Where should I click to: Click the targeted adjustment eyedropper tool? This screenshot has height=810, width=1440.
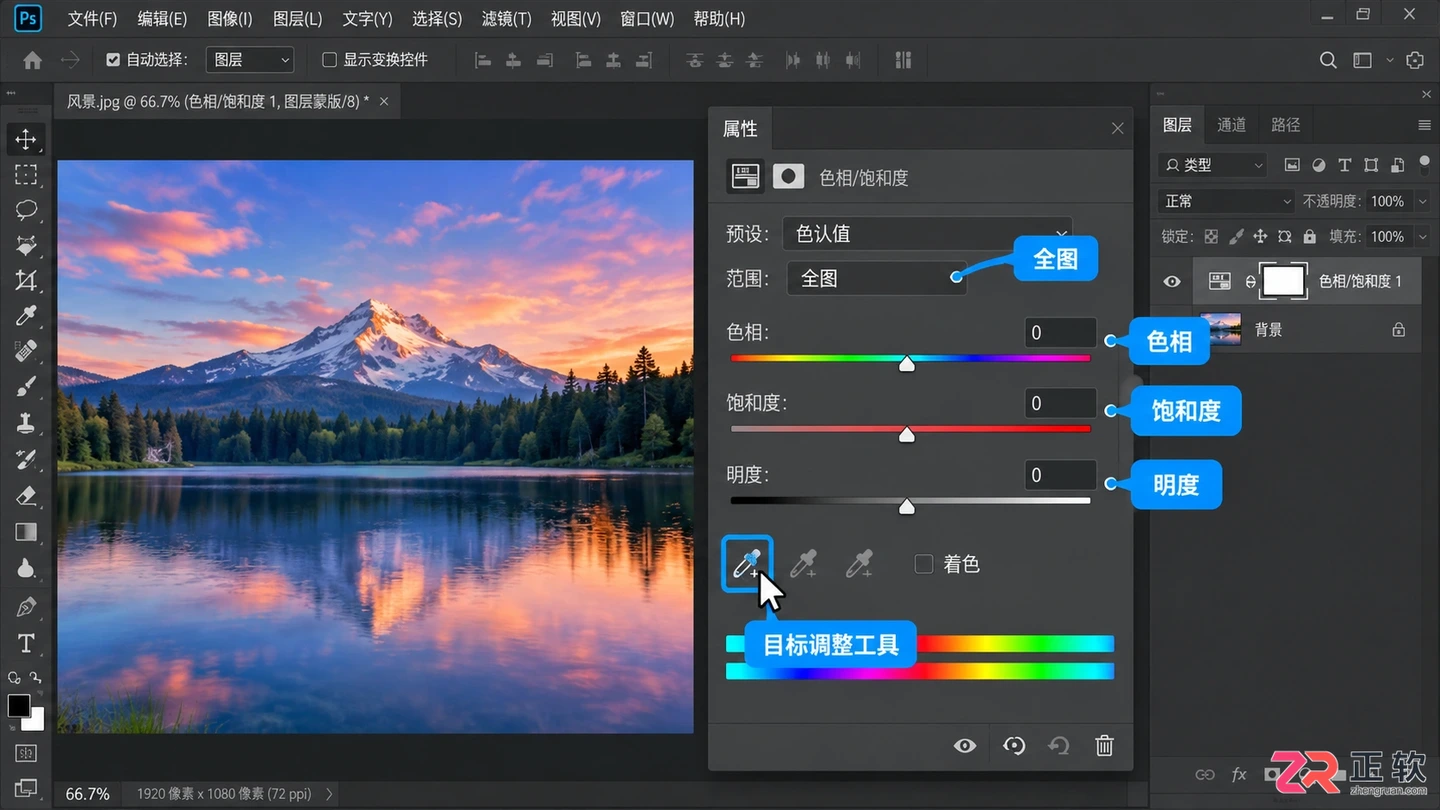tap(747, 564)
